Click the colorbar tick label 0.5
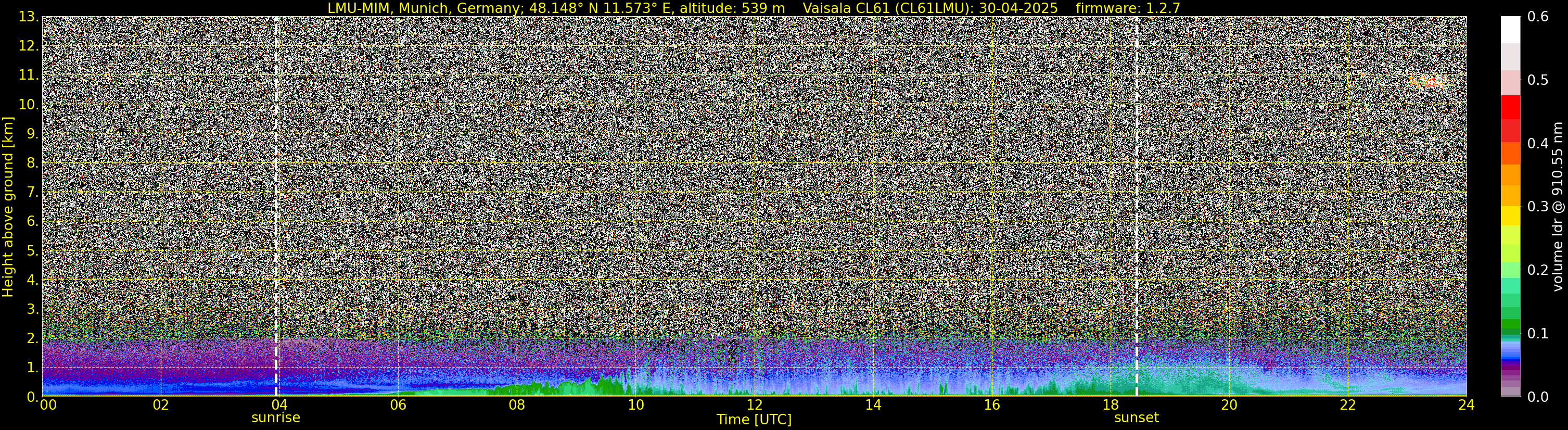This screenshot has width=1568, height=430. 1538,80
